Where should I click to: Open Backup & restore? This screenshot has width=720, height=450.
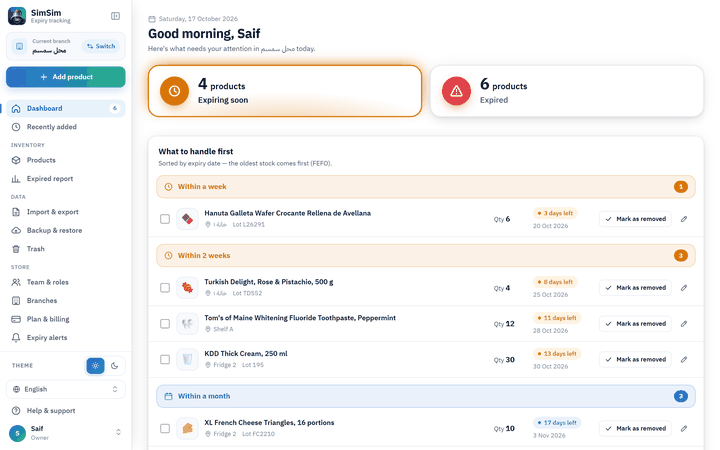pyautogui.click(x=66, y=231)
